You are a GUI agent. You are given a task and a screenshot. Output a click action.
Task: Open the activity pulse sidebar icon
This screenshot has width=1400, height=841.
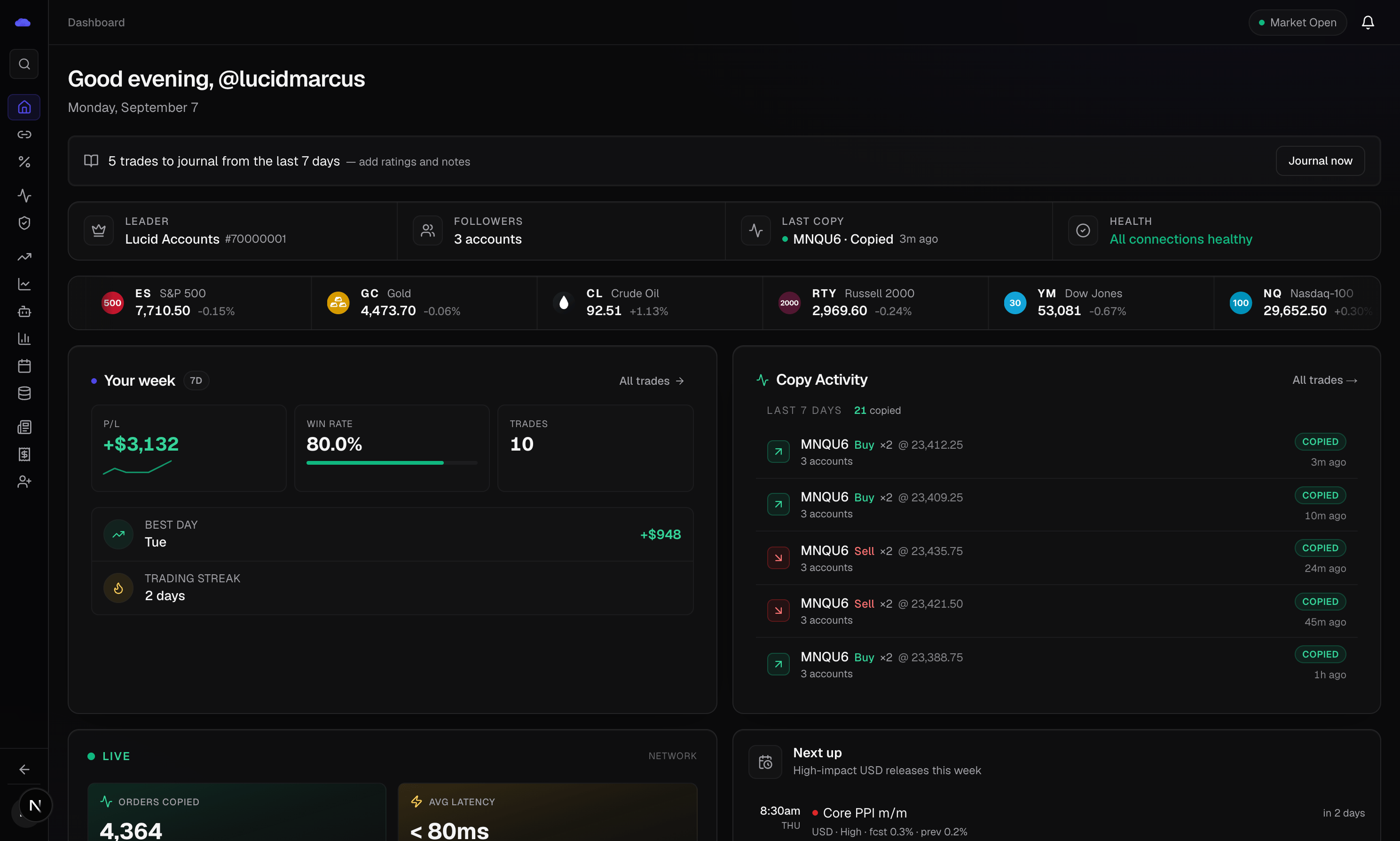coord(24,196)
